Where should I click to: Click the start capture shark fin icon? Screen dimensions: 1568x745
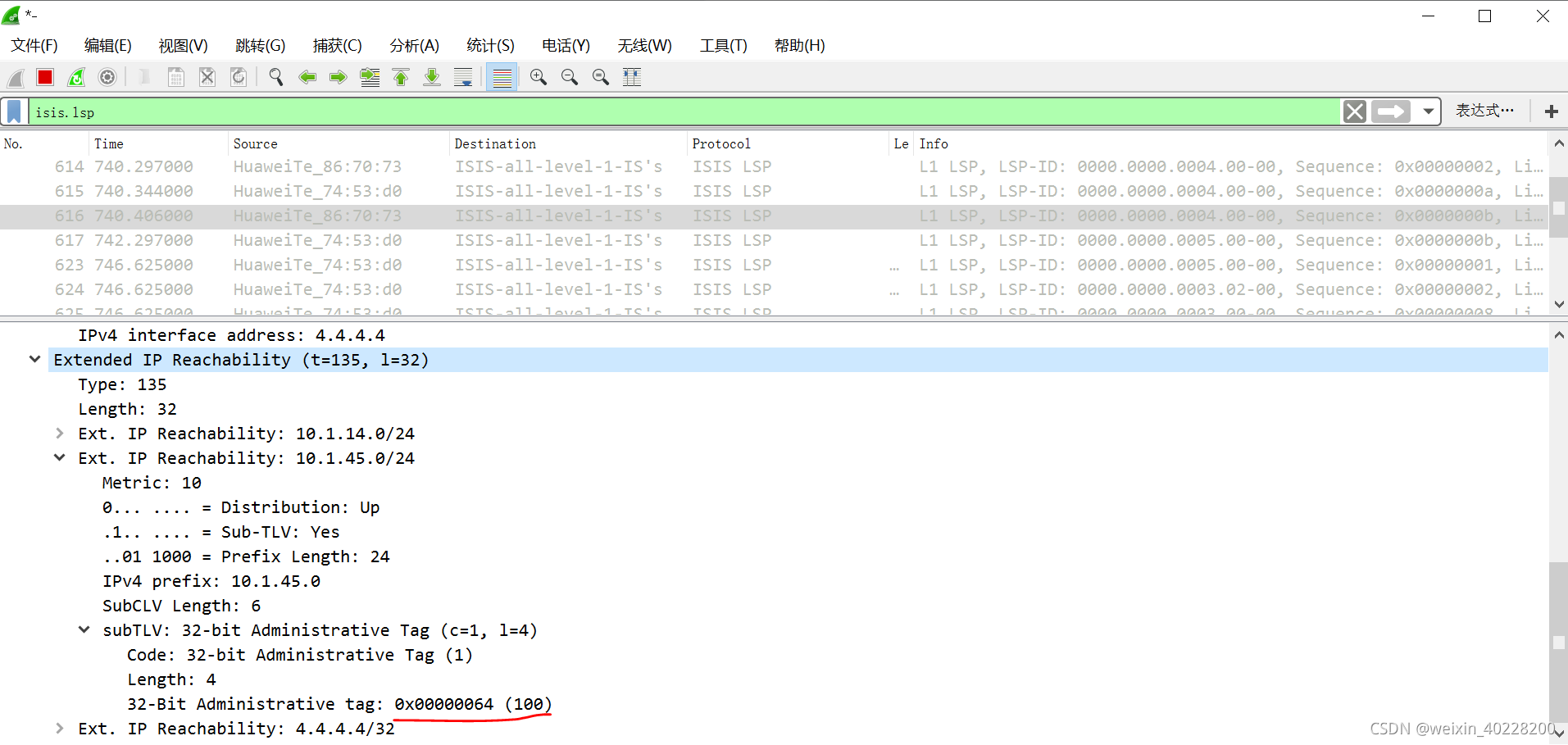point(16,78)
